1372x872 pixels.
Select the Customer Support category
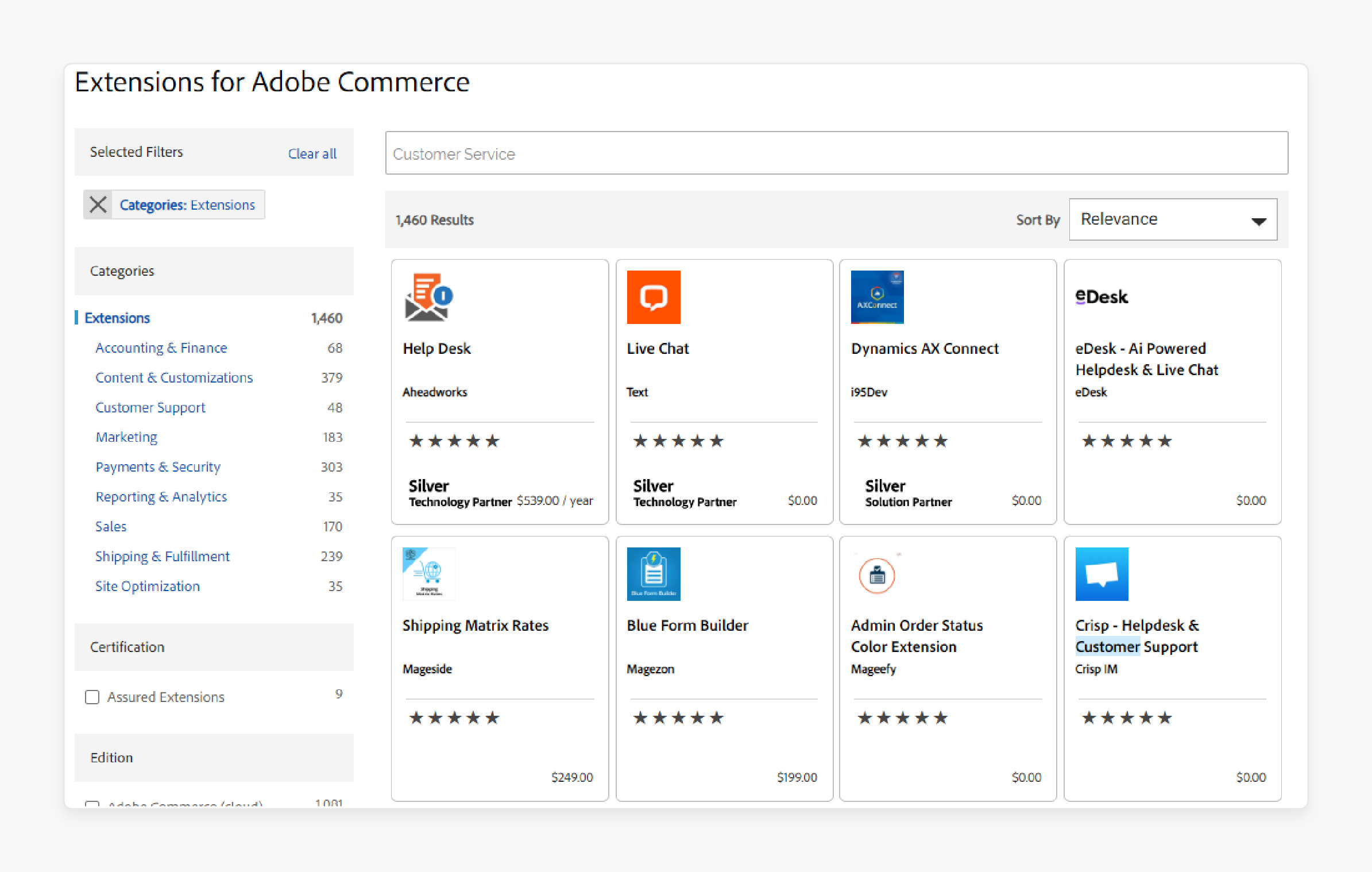point(150,407)
